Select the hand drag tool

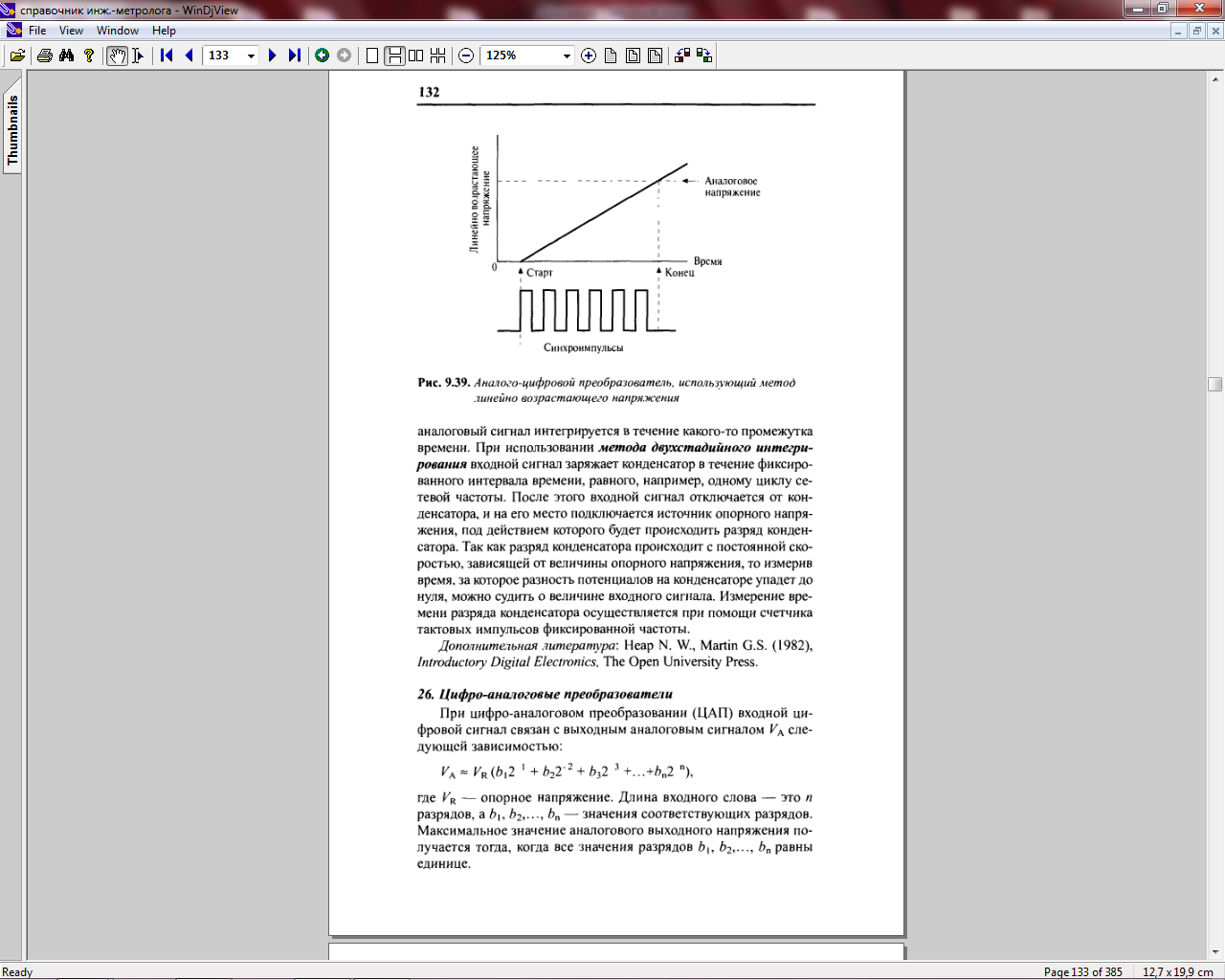117,56
